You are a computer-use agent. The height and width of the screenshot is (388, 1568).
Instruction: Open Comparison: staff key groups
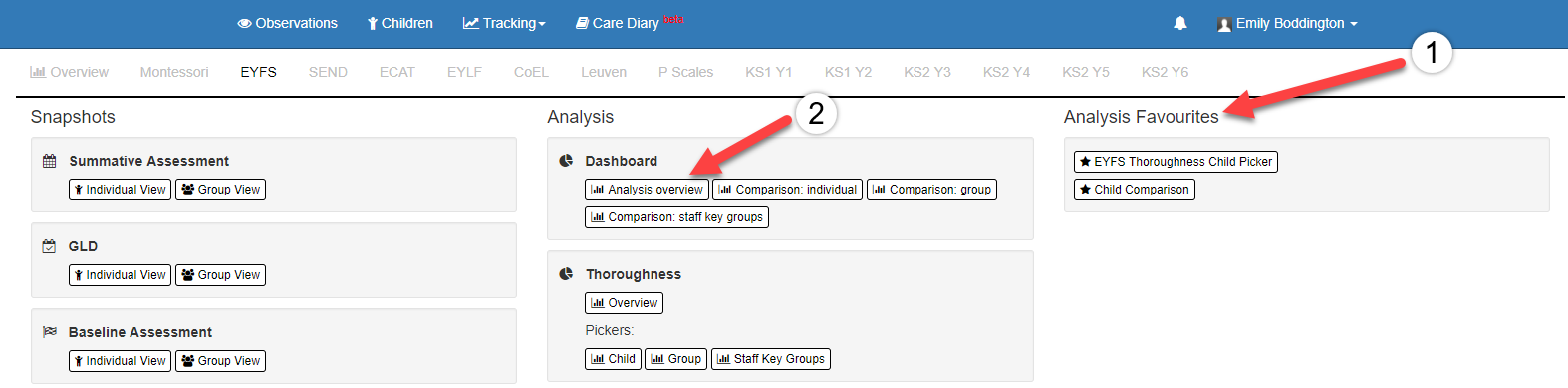(676, 217)
